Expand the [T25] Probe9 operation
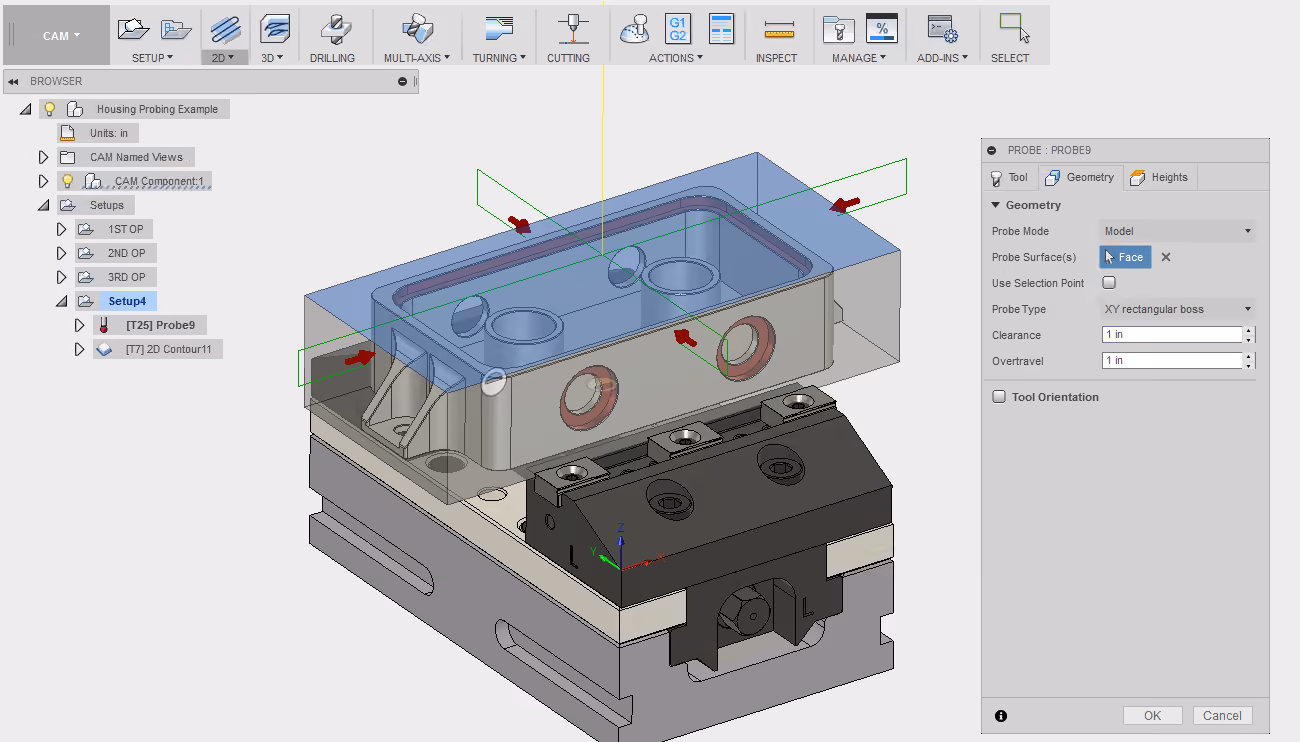This screenshot has width=1300, height=742. [x=80, y=325]
